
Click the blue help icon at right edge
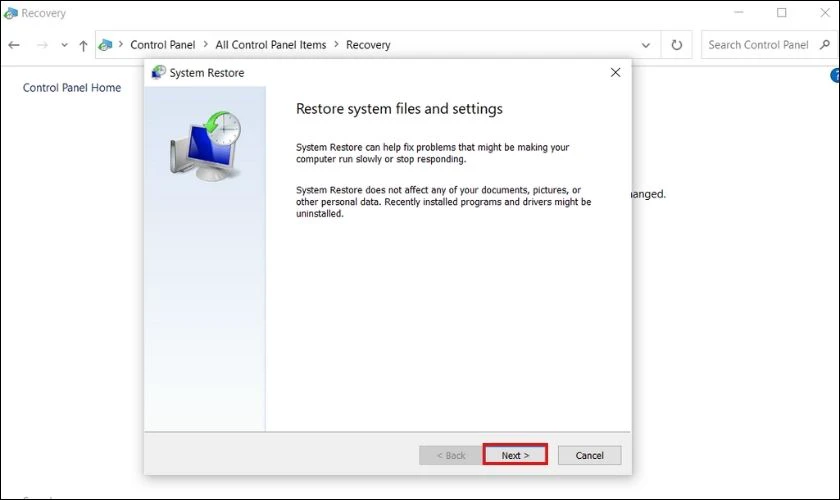tap(835, 76)
